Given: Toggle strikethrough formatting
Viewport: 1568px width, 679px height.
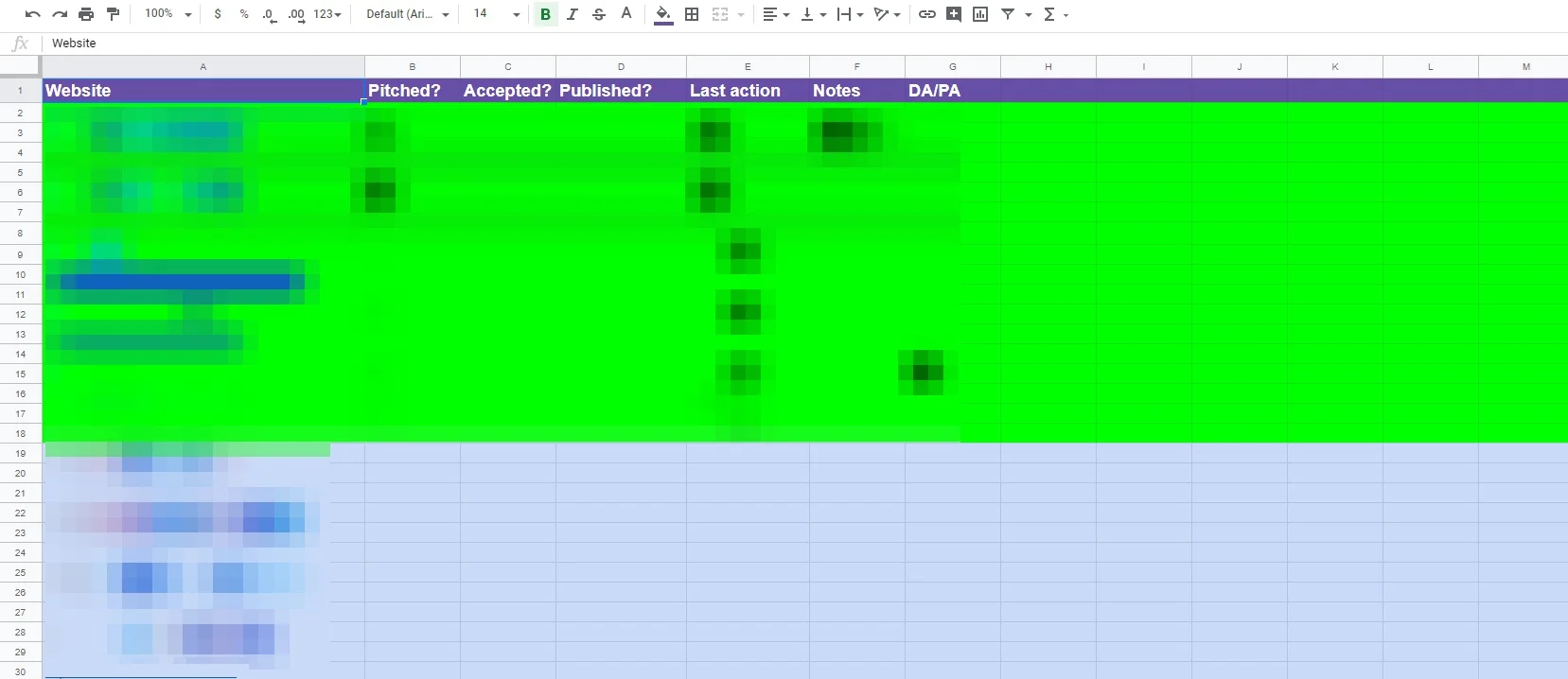Looking at the screenshot, I should tap(598, 14).
